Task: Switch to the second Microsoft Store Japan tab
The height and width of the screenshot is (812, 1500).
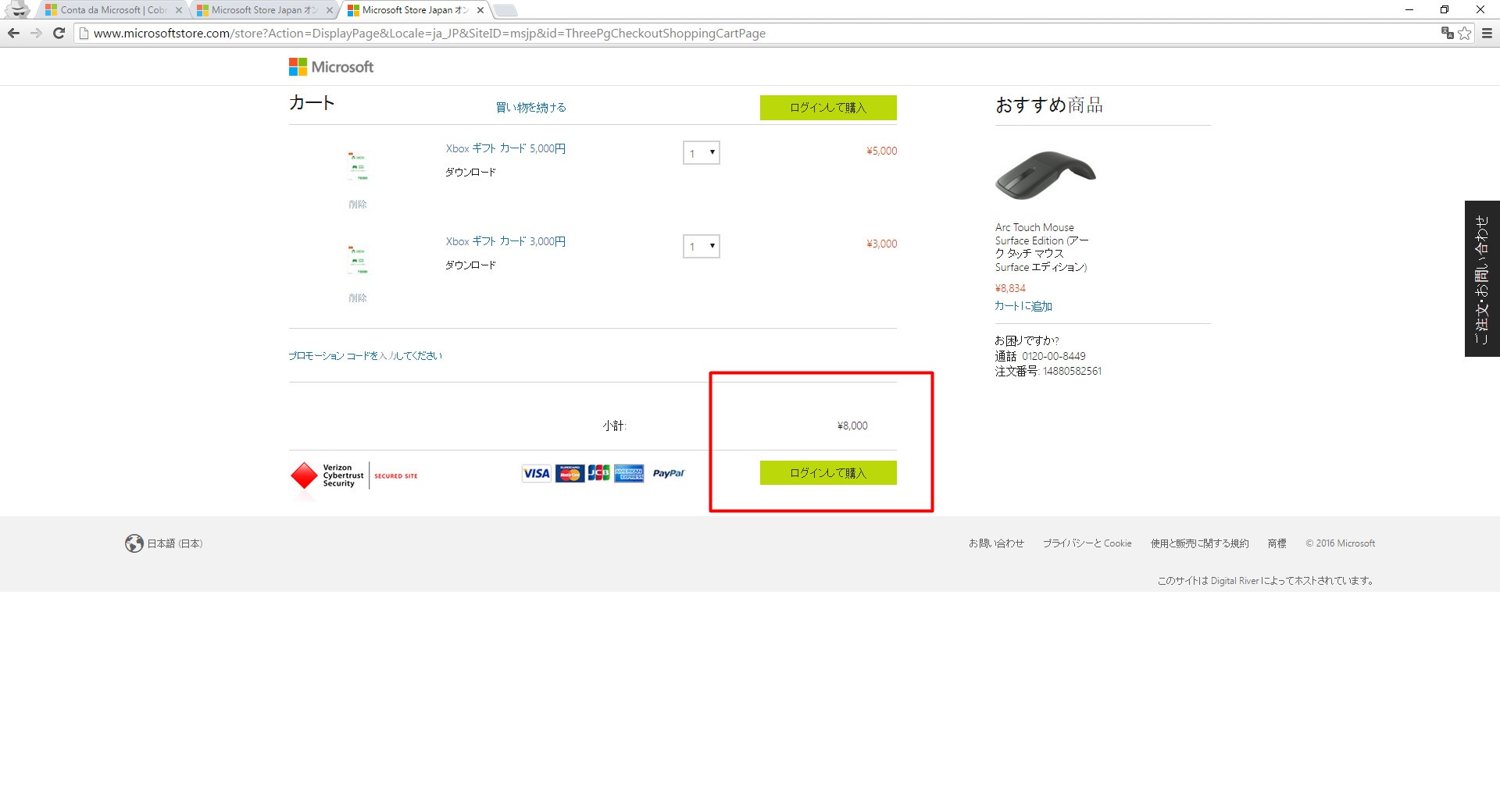Action: 264,10
